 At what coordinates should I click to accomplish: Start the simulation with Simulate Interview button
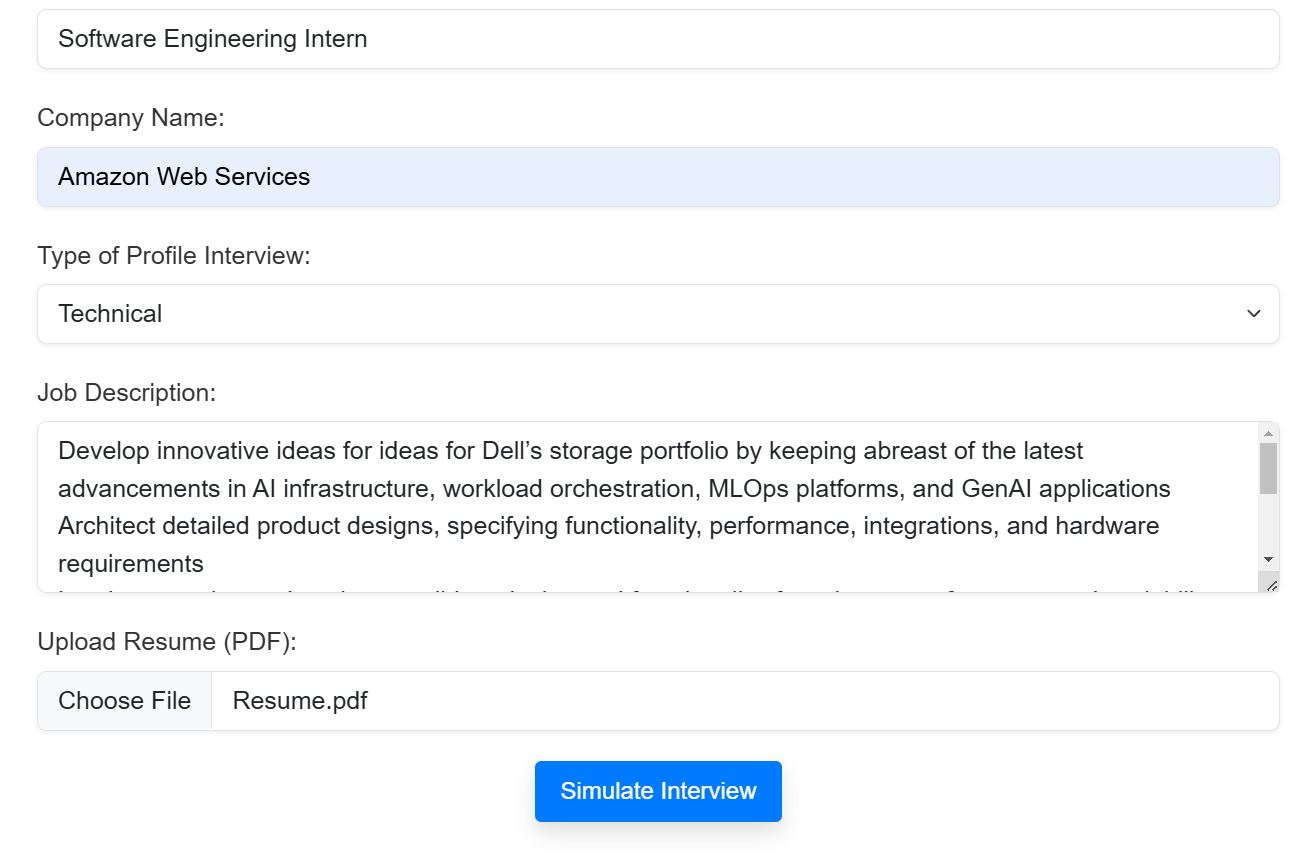(x=658, y=791)
